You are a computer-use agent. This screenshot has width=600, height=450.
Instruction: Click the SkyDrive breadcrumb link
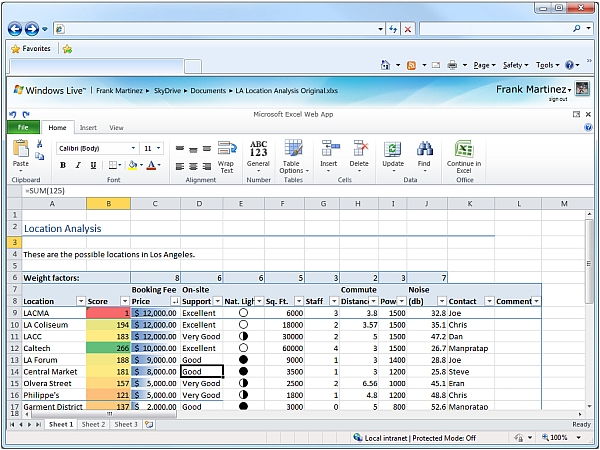(168, 91)
